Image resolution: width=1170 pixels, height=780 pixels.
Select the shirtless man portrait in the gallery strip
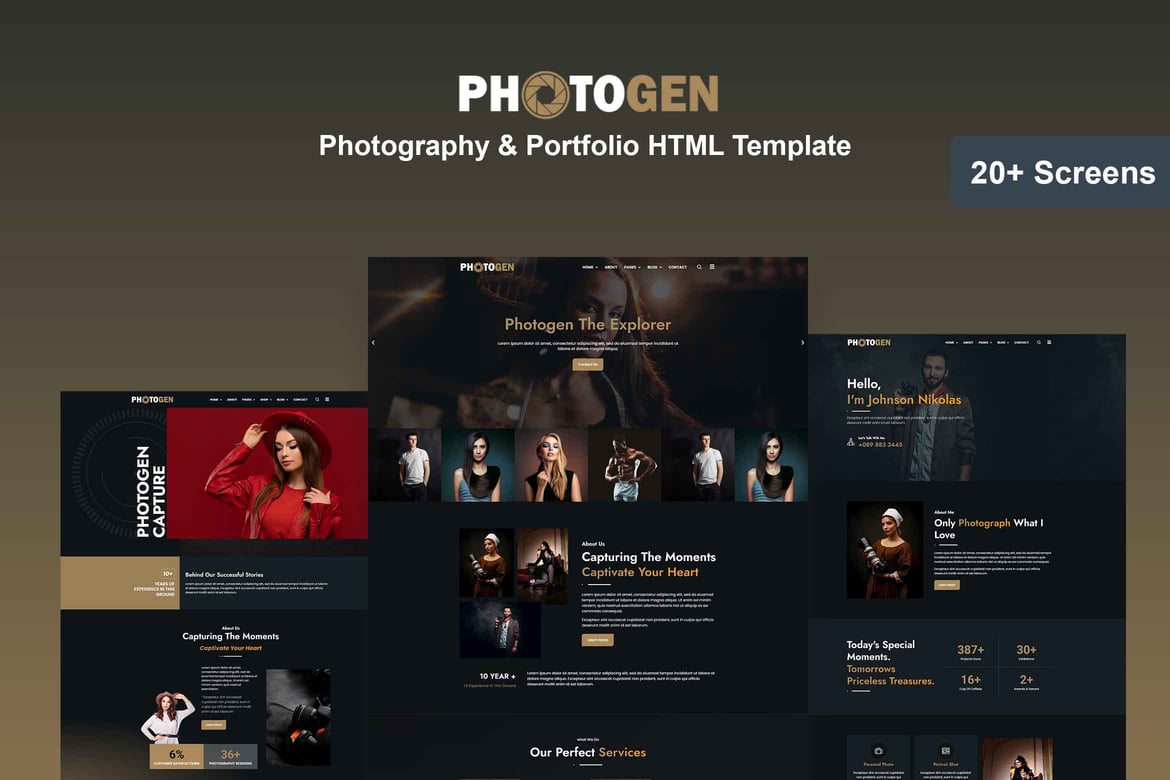[625, 465]
